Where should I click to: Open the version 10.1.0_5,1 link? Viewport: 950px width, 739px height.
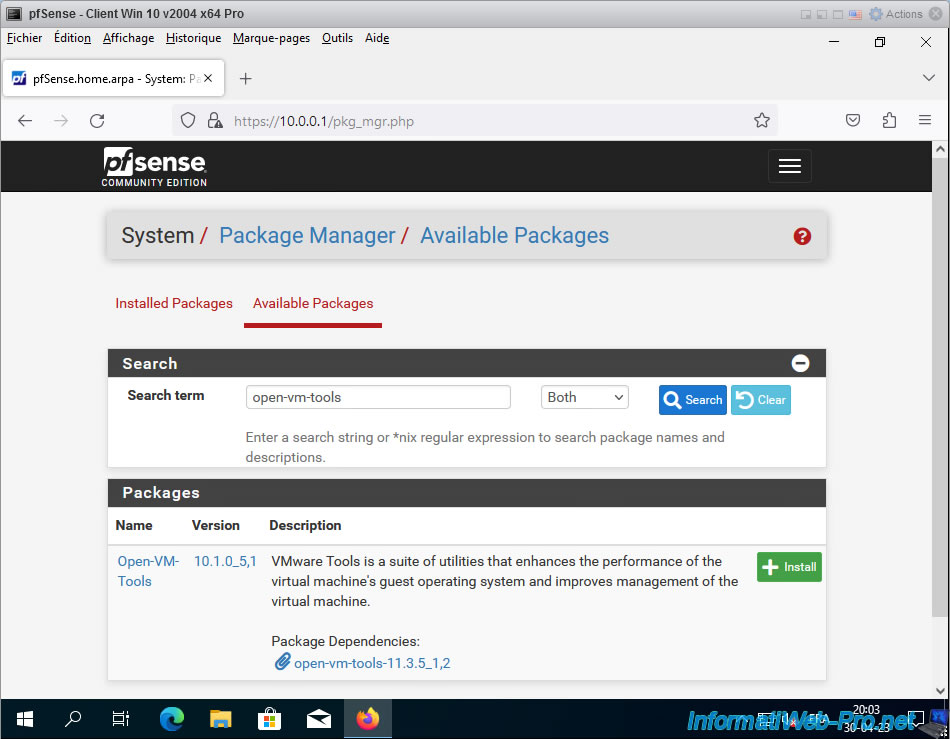point(225,562)
